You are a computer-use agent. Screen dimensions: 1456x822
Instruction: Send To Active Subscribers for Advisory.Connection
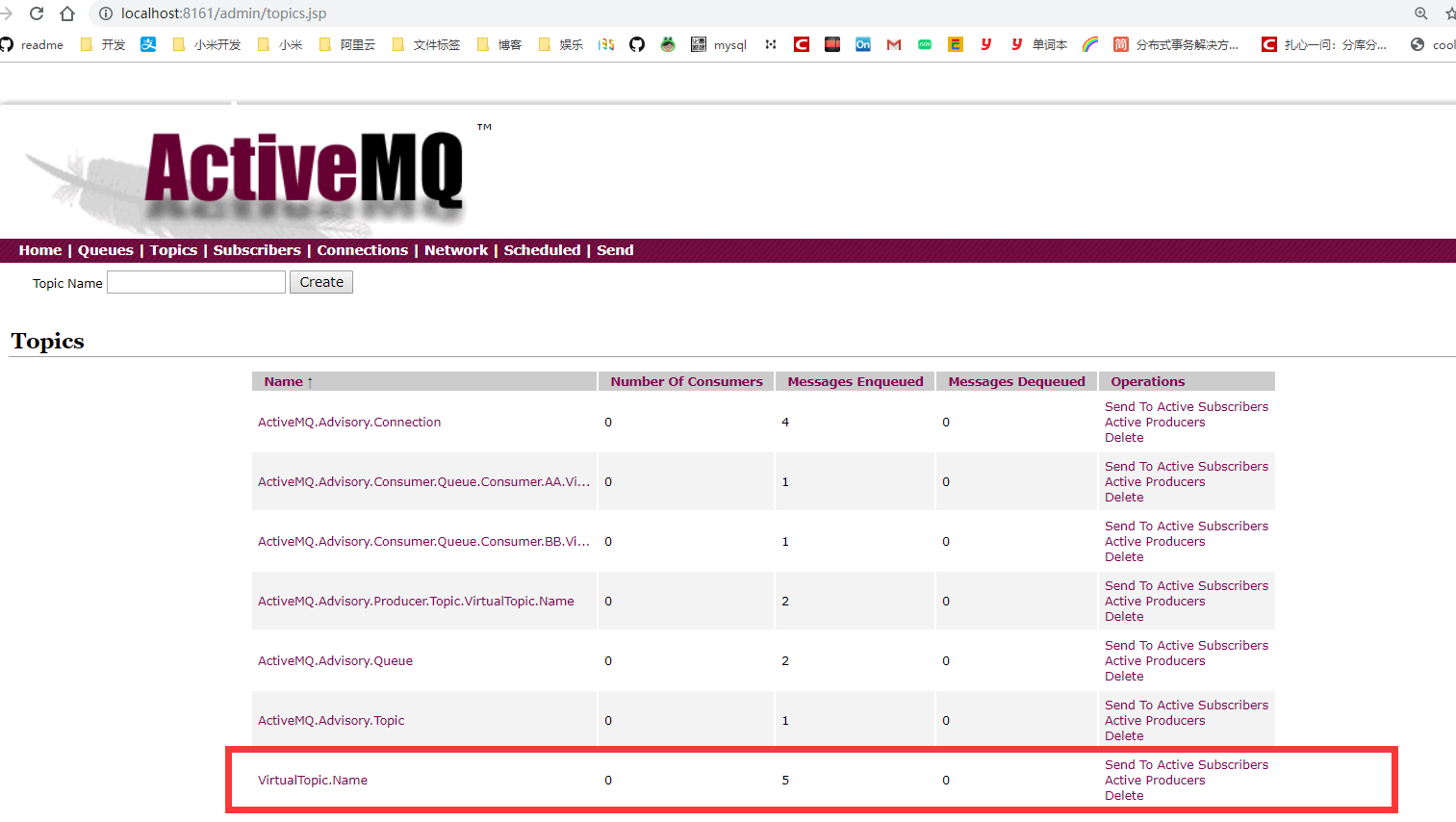(x=1187, y=407)
